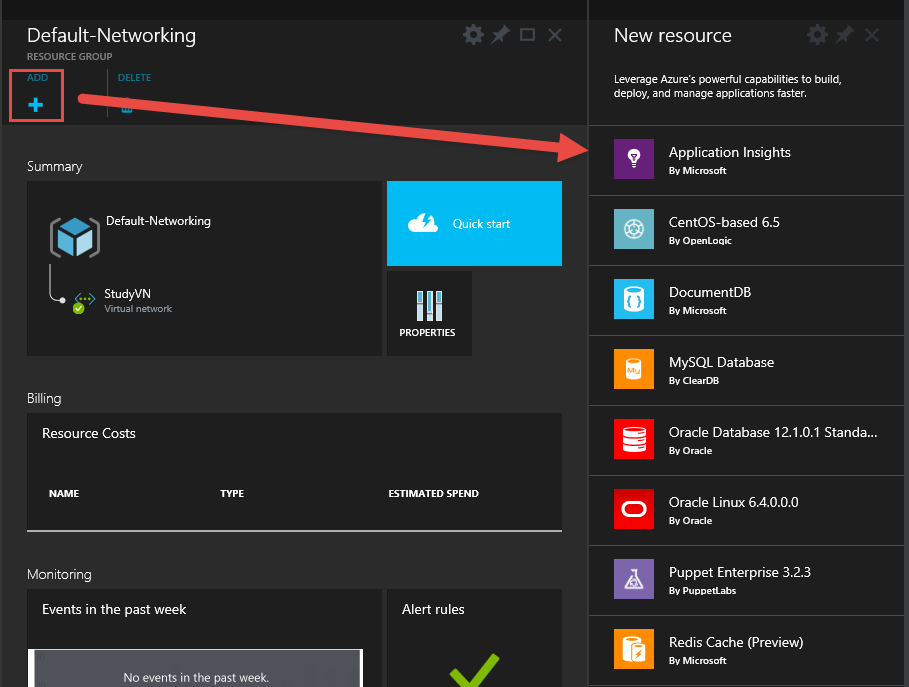The height and width of the screenshot is (687, 909).
Task: Click the ADD command label
Action: click(37, 78)
